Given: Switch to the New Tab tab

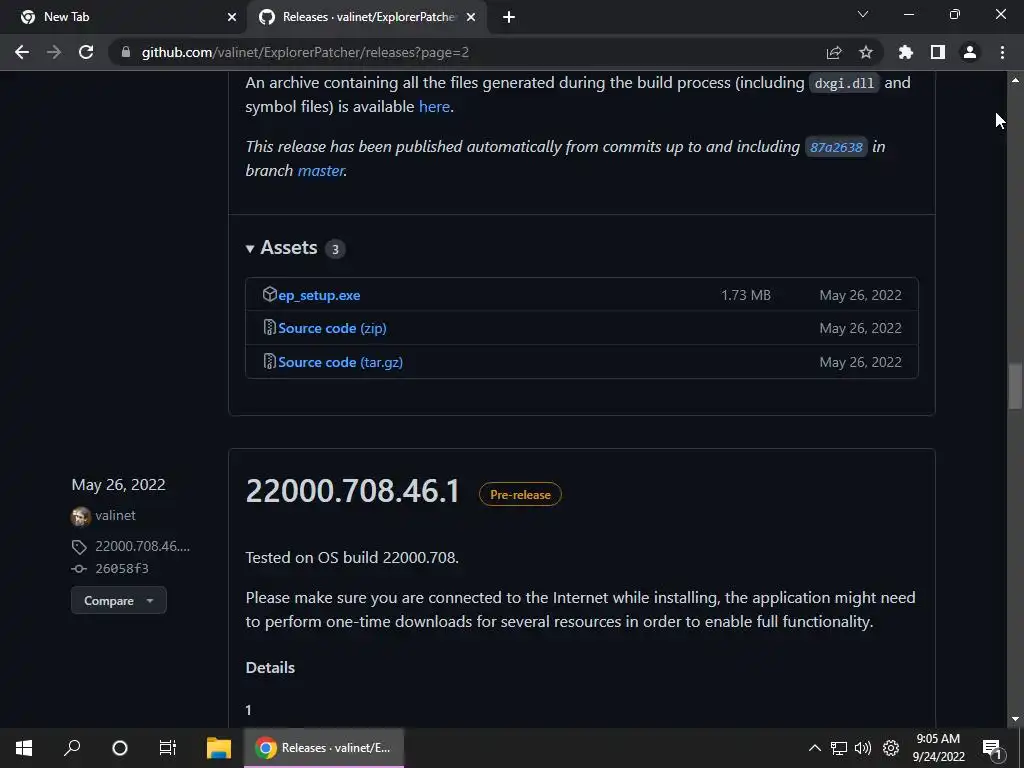Looking at the screenshot, I should (x=123, y=17).
